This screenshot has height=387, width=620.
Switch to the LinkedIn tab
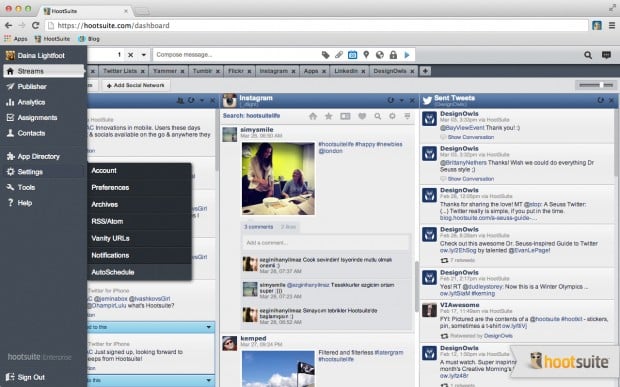click(346, 71)
